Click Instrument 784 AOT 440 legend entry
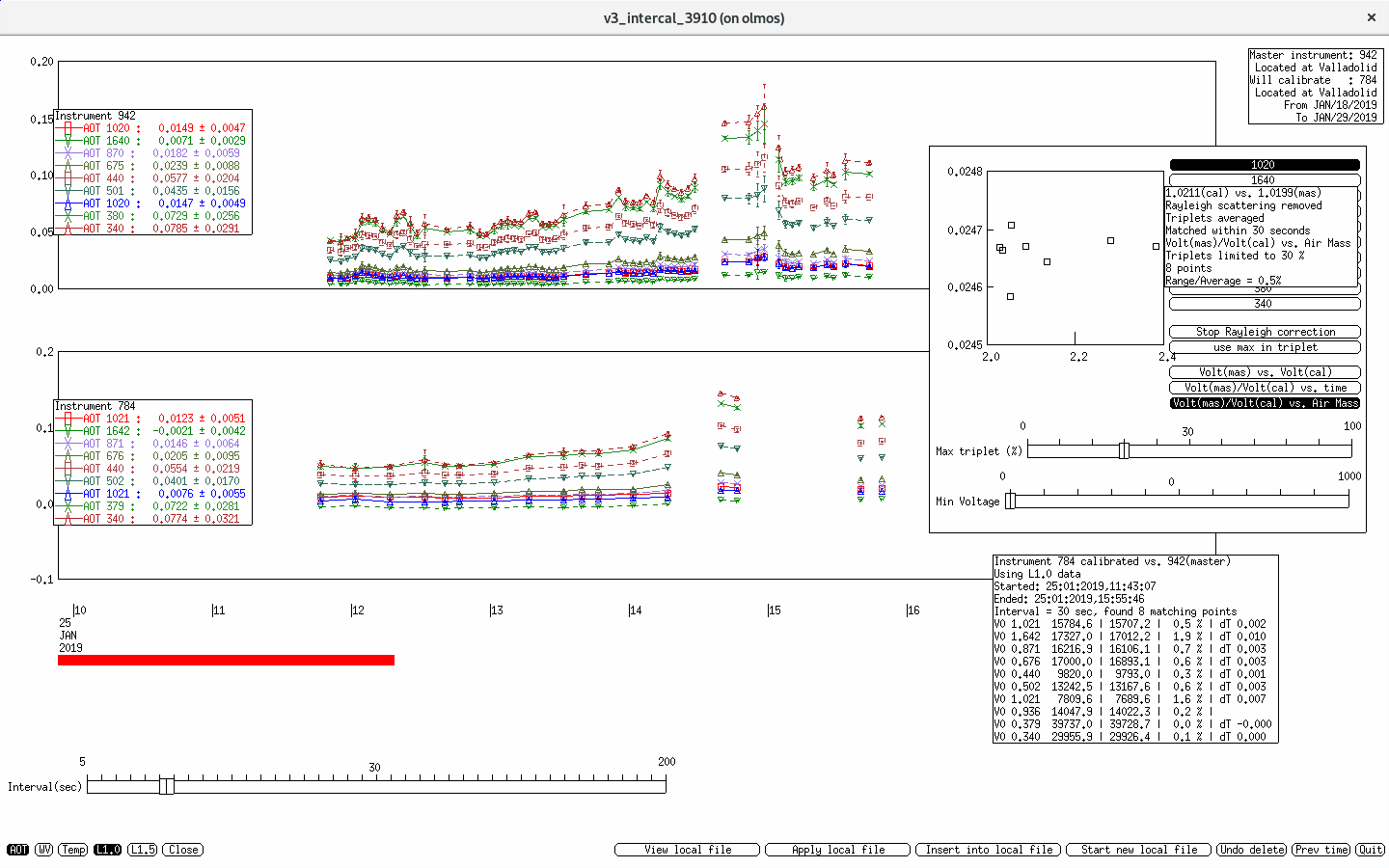Screen dimensions: 1389x868 tap(152, 469)
